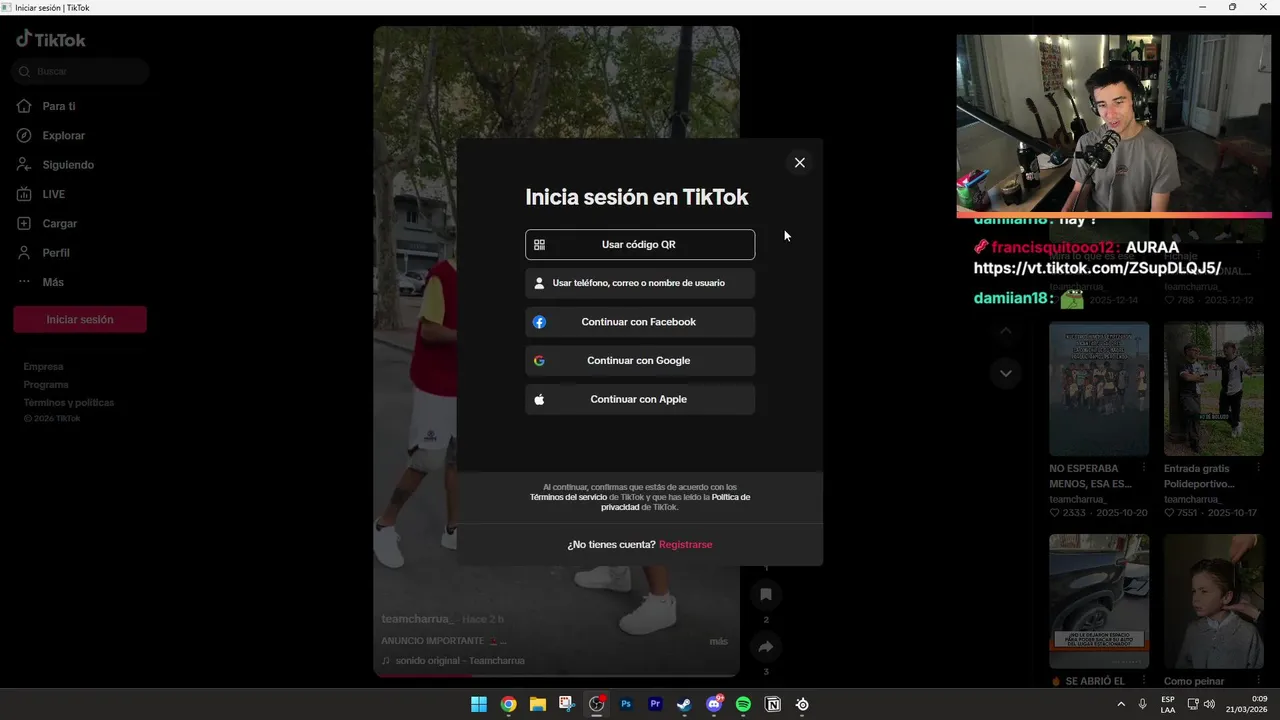Screen dimensions: 1280x720
Task: Click teamcharrua_ under Entrada gratis card
Action: [1192, 499]
